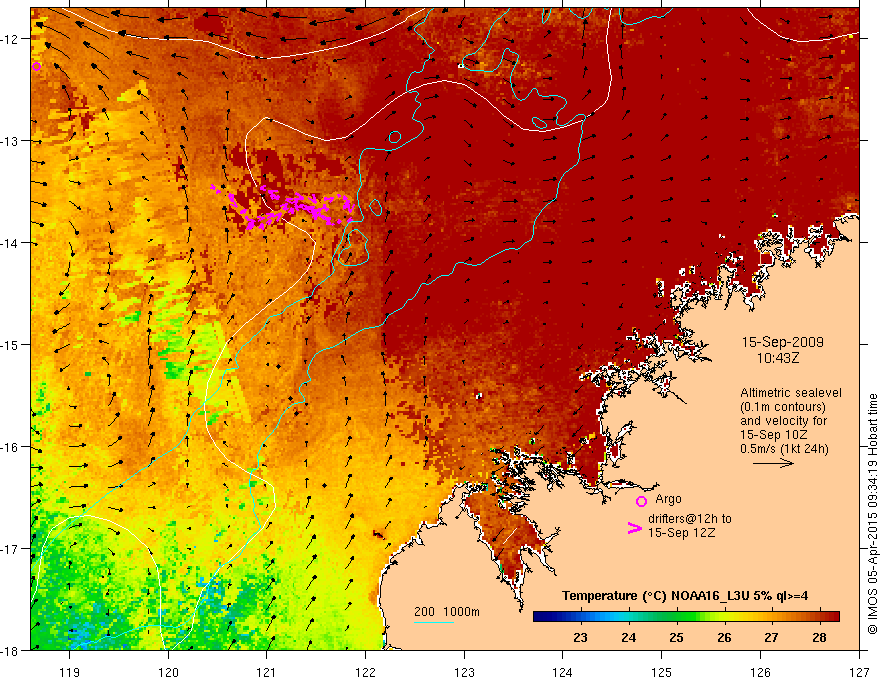Image resolution: width=880 pixels, height=680 pixels.
Task: Click the 124 longitude axis label
Action: pyautogui.click(x=563, y=672)
